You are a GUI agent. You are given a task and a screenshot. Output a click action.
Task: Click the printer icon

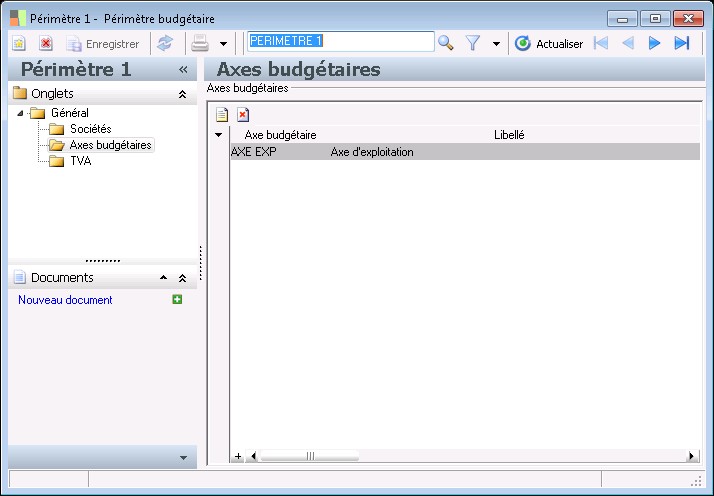point(199,43)
